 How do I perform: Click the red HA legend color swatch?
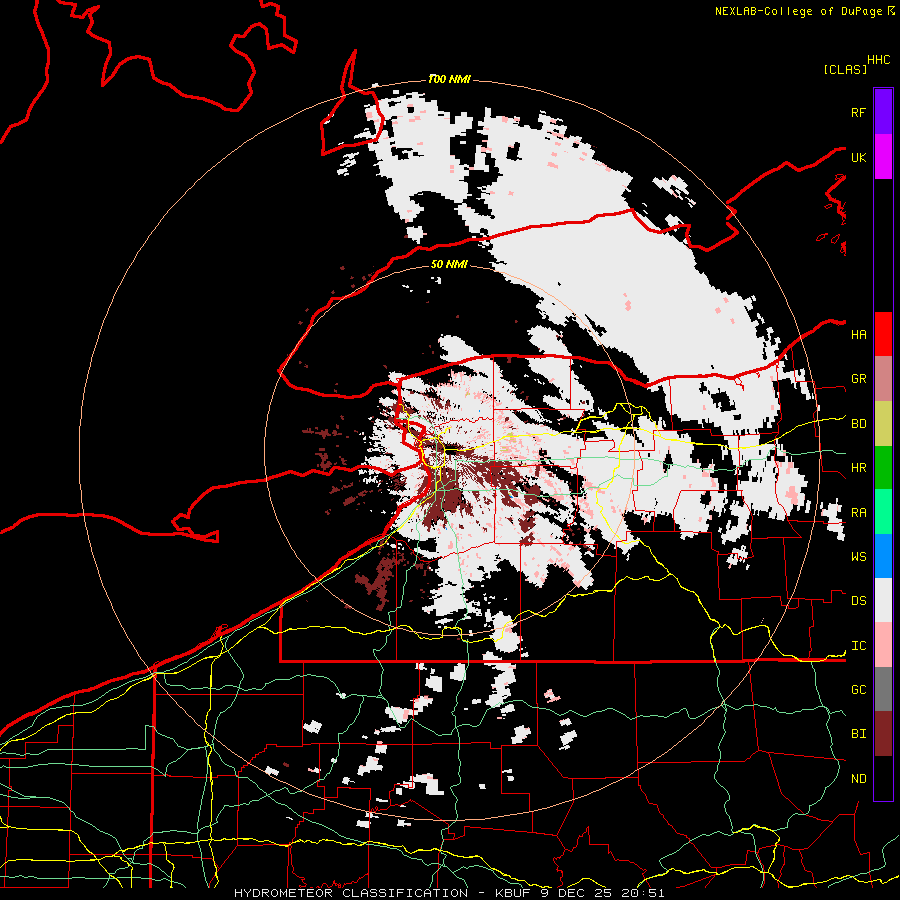point(883,334)
